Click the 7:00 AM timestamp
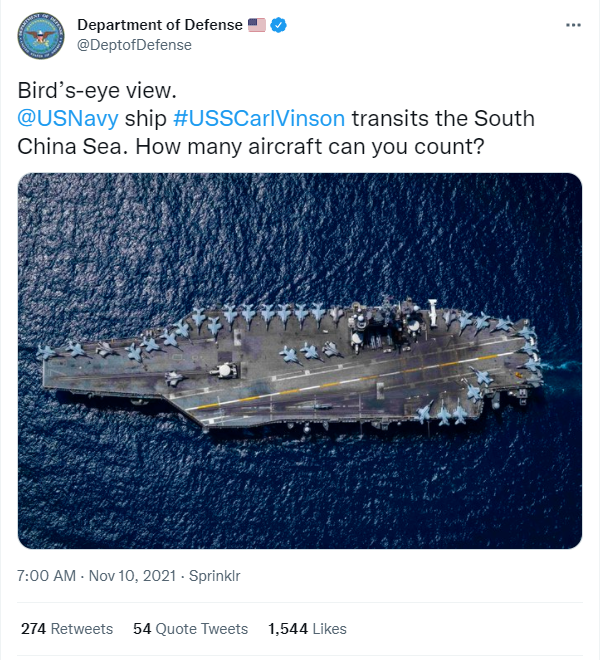The width and height of the screenshot is (606, 660). click(x=47, y=576)
